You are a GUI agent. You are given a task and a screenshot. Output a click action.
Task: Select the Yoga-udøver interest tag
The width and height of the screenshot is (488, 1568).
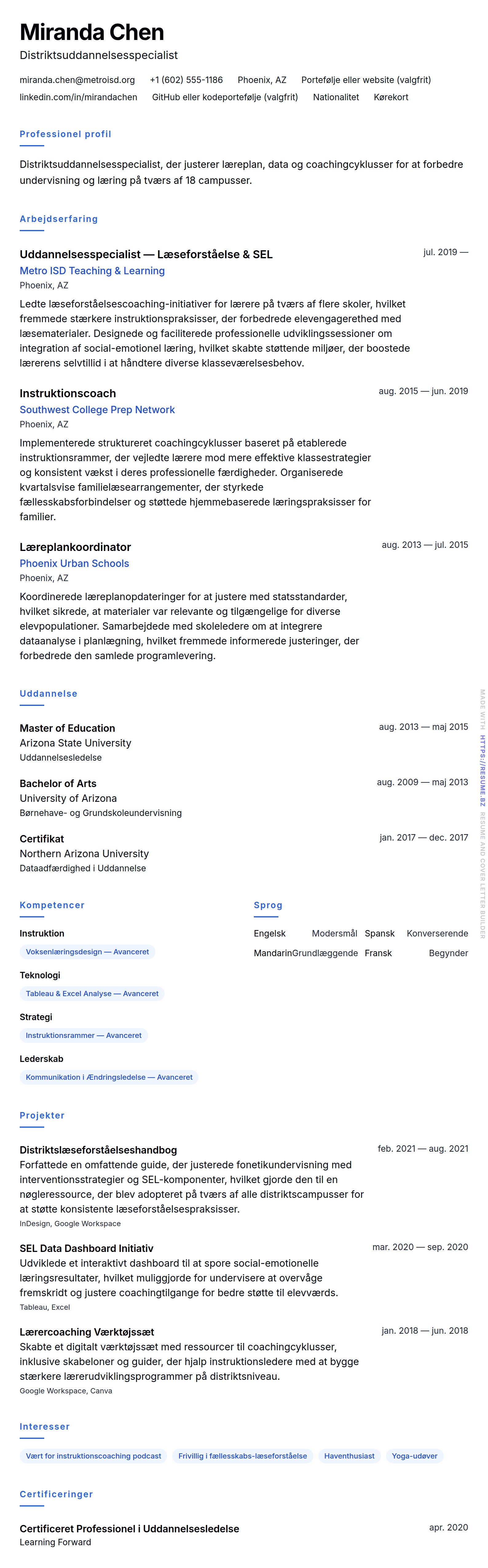(x=414, y=1456)
